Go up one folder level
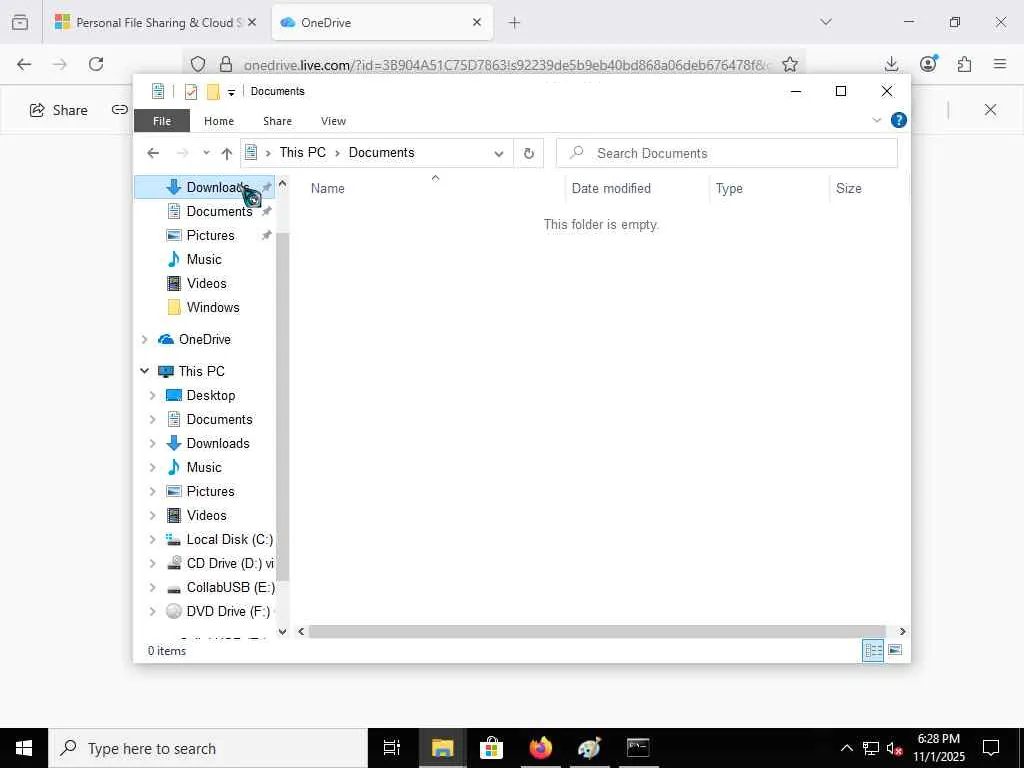Screen dimensions: 1024x768 click(x=227, y=153)
